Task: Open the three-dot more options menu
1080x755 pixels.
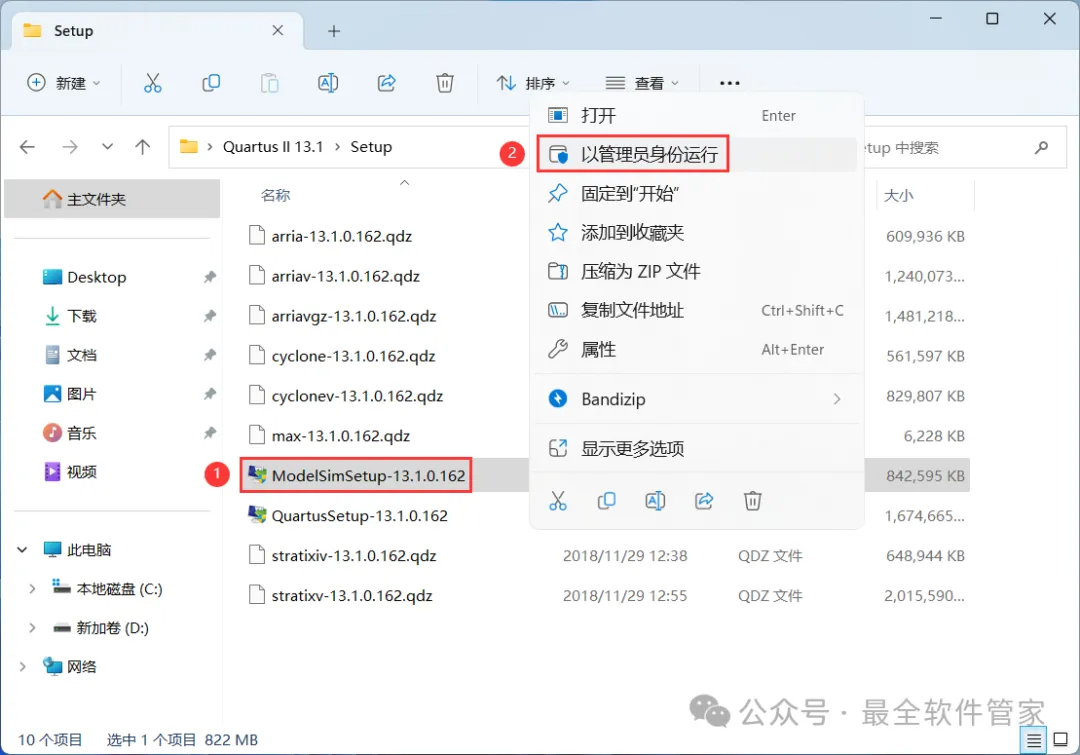Action: (729, 83)
